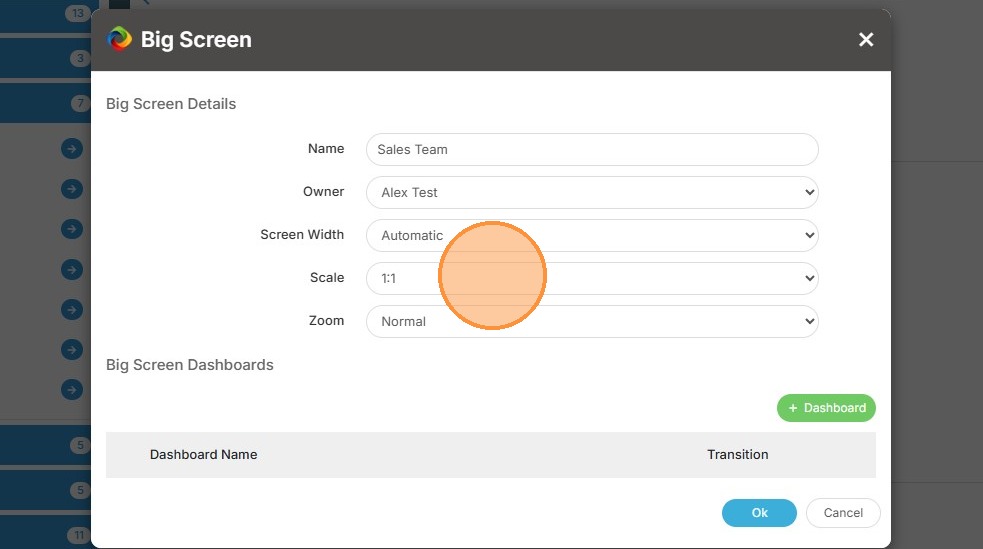Click the topmost blue arrow icon in sidebar
This screenshot has width=983, height=549.
pyautogui.click(x=72, y=149)
